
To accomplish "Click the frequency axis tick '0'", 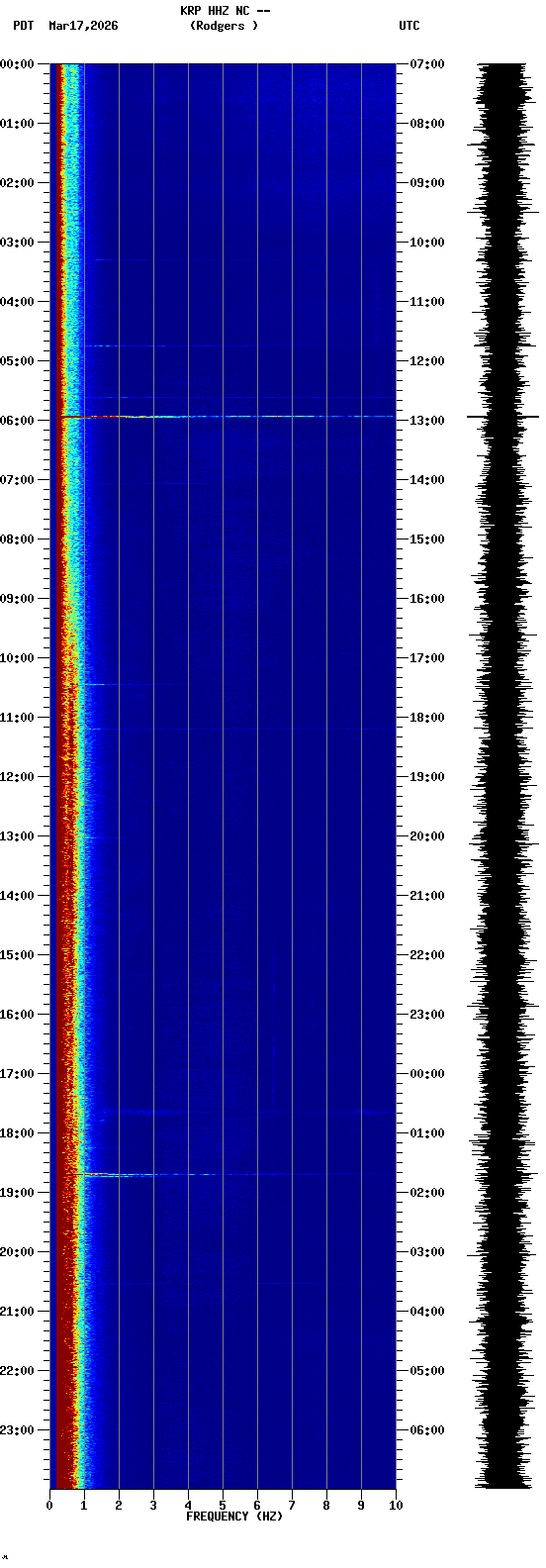I will (49, 1506).
